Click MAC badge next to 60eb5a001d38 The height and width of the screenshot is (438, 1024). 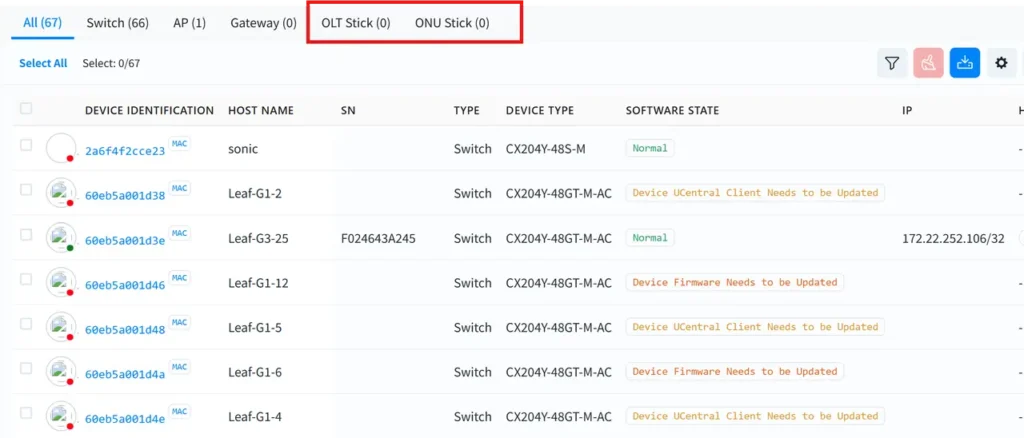[x=180, y=188]
